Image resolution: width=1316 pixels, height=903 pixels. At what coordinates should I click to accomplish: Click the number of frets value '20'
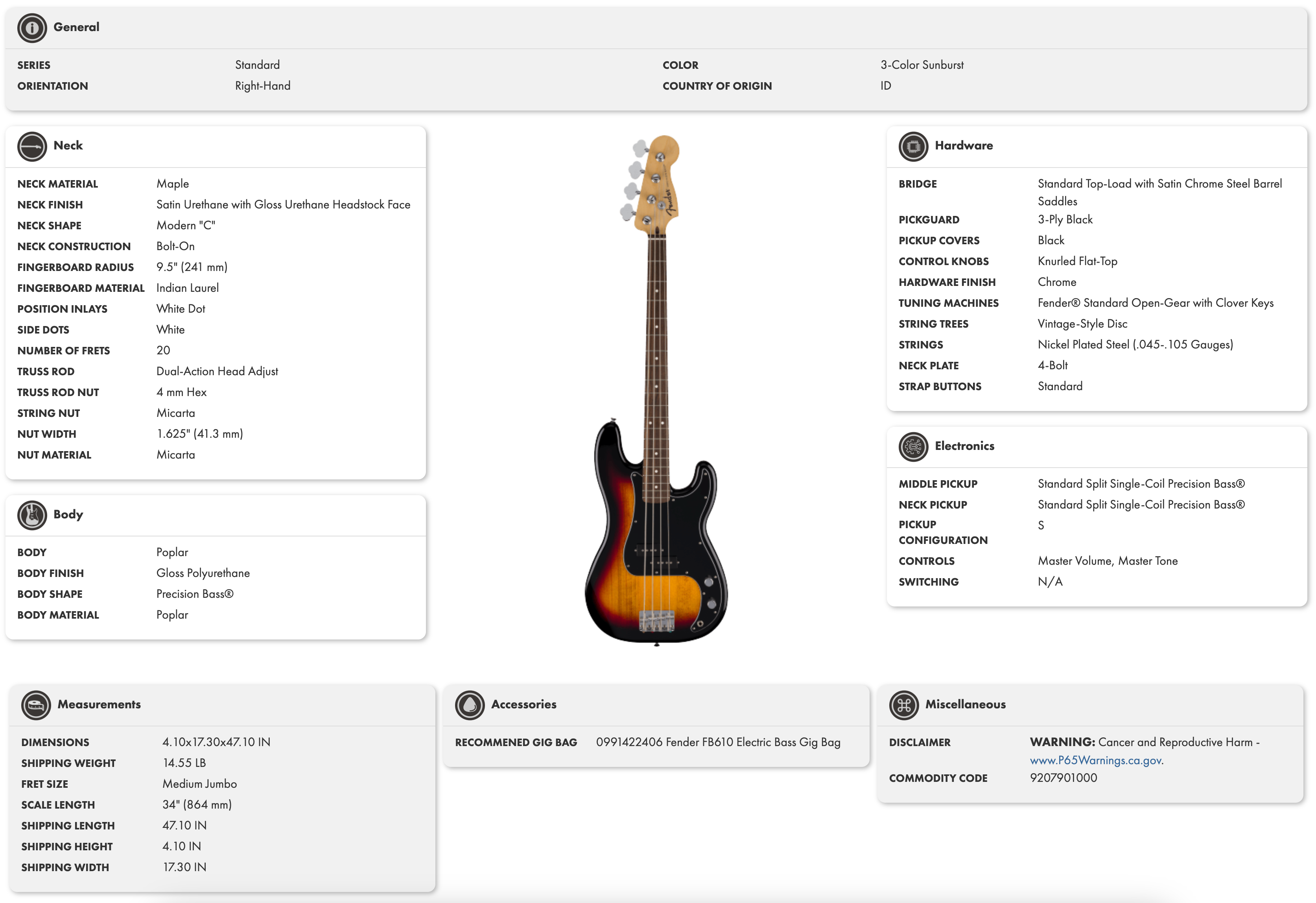tap(163, 350)
